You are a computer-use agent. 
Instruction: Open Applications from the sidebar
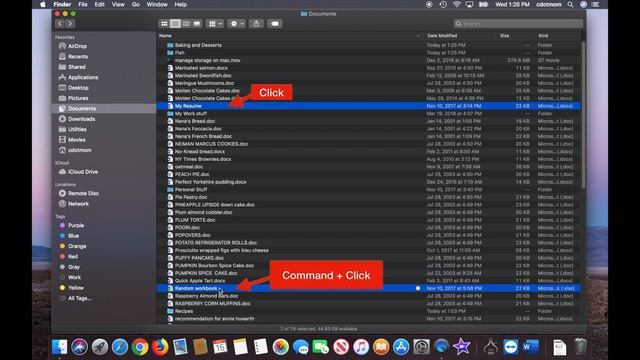(x=83, y=77)
